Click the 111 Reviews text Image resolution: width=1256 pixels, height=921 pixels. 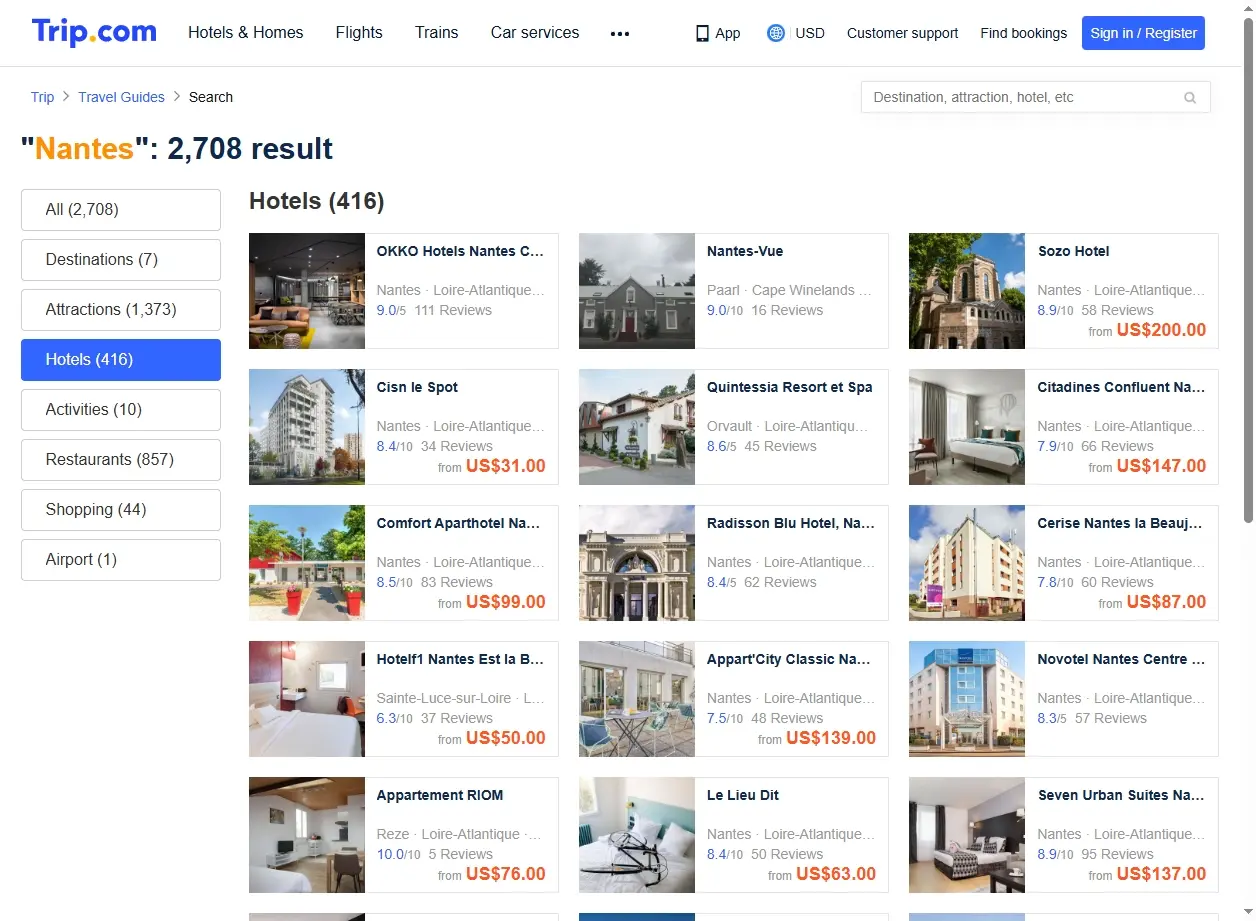coord(453,310)
